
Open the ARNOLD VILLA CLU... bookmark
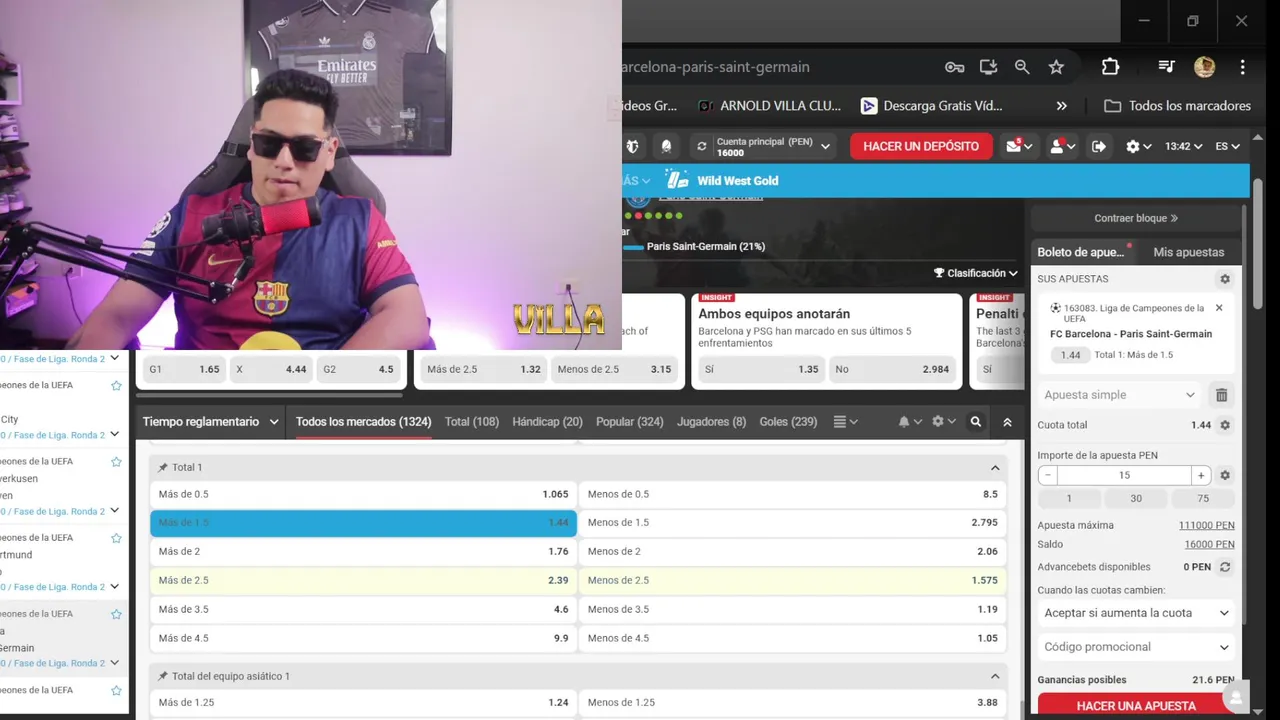(x=769, y=106)
